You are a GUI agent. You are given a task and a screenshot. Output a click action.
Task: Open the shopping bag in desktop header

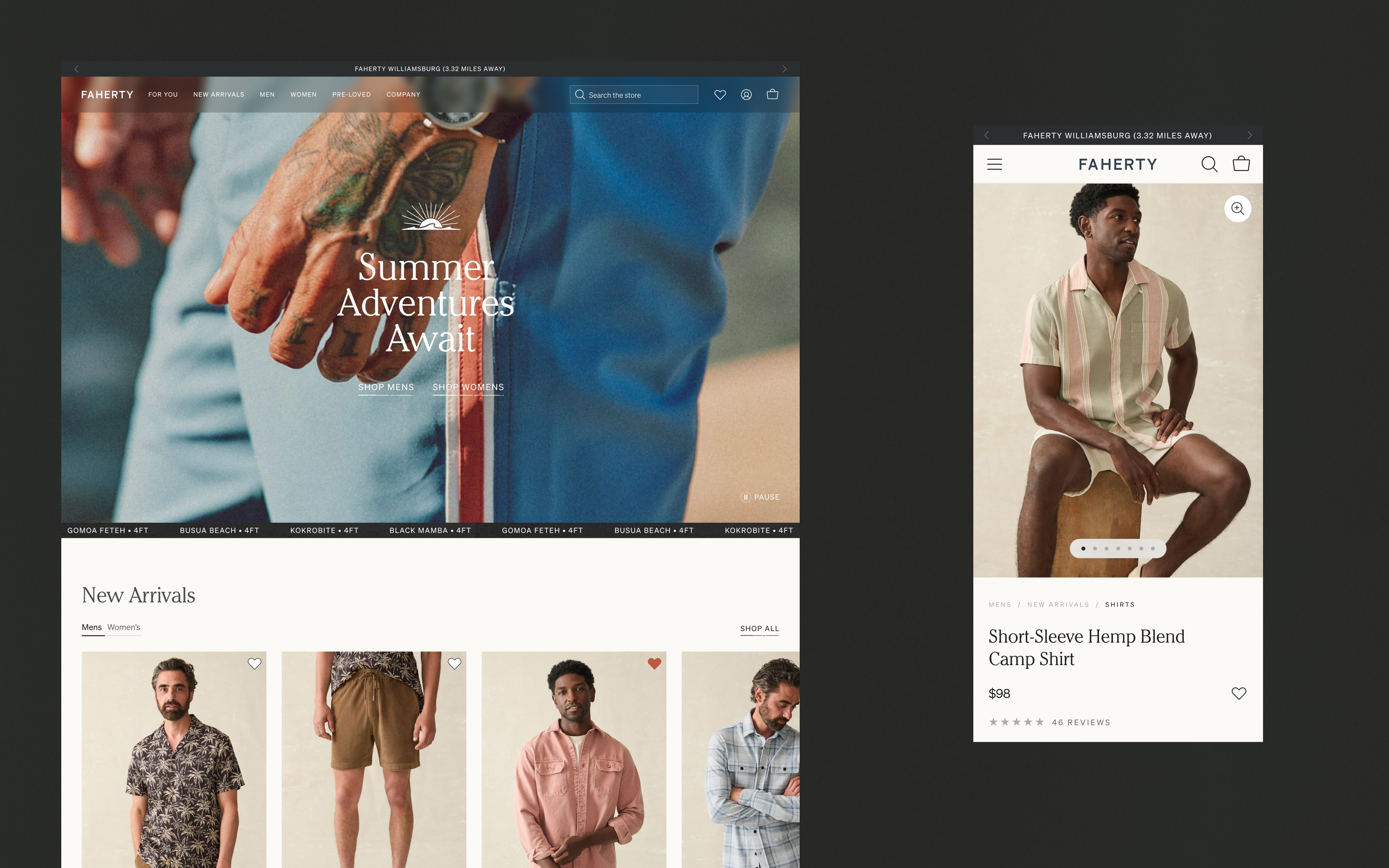[x=772, y=94]
